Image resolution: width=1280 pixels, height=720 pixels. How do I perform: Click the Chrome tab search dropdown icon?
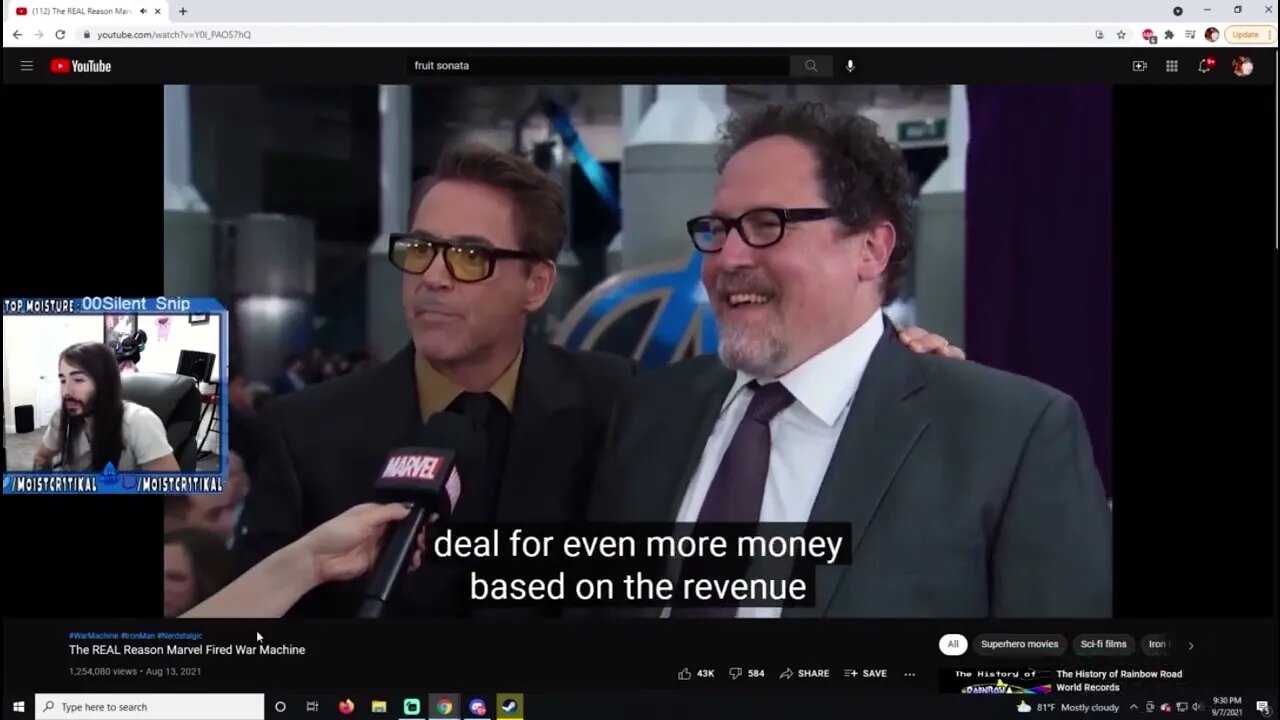point(1178,11)
